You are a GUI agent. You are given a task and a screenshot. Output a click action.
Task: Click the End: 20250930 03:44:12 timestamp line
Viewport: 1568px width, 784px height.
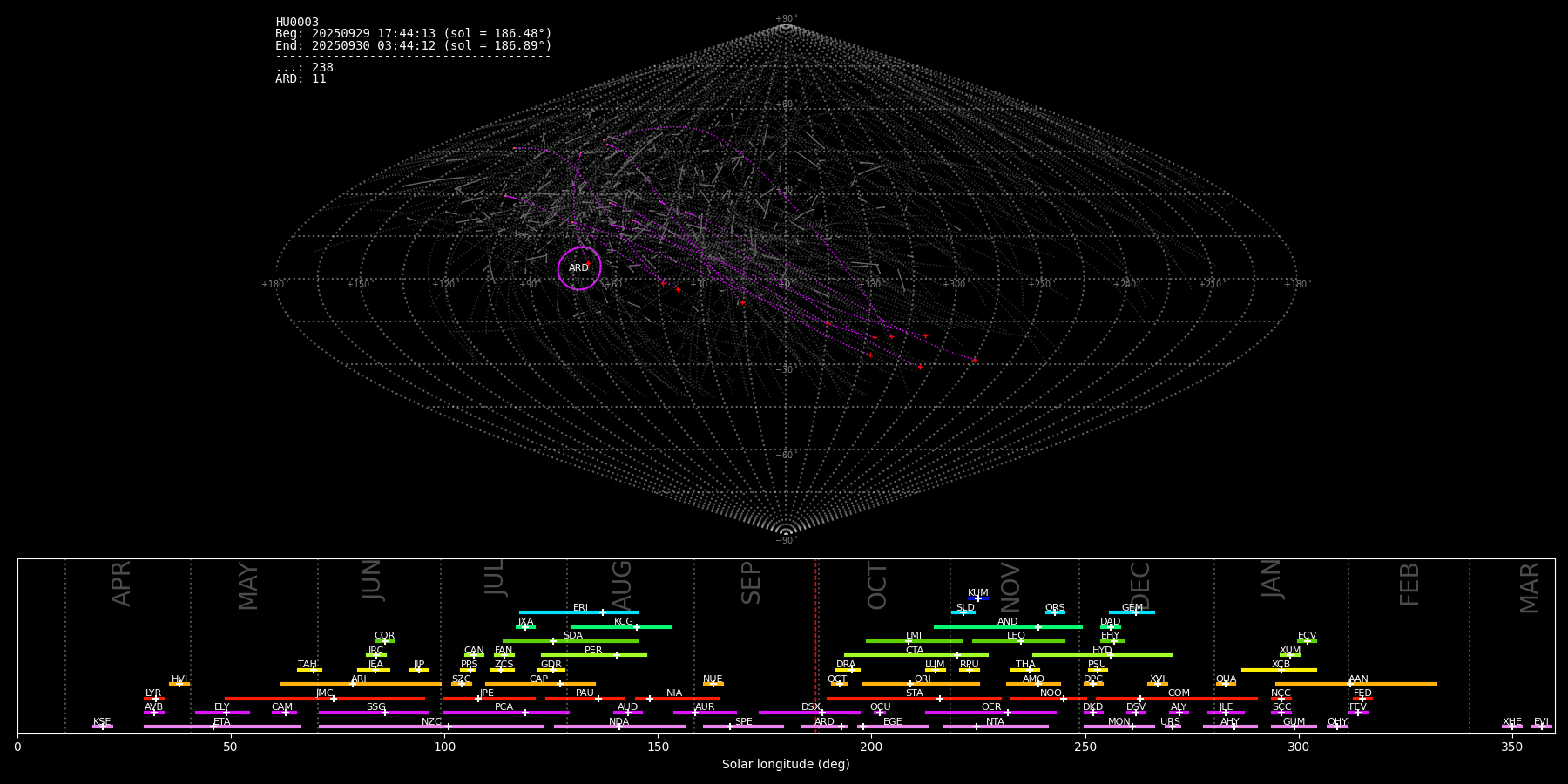click(414, 45)
